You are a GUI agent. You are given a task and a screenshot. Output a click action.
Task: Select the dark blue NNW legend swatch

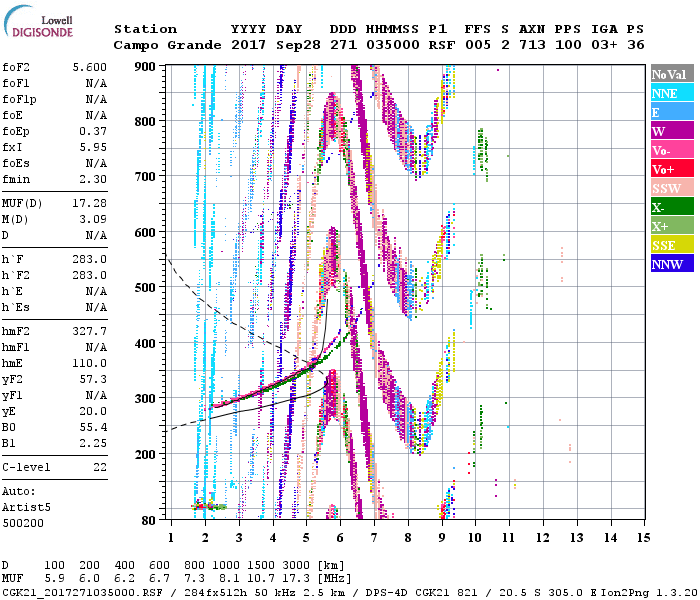671,264
